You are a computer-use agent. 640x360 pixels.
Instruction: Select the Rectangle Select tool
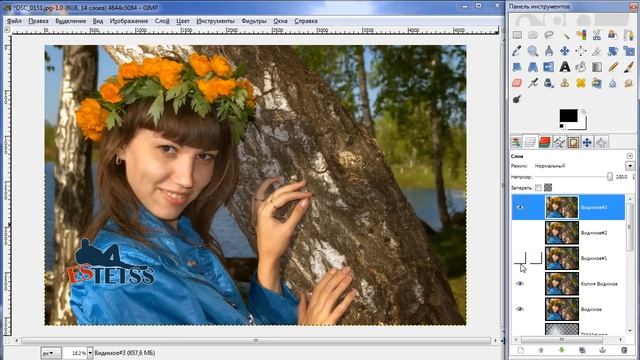517,35
